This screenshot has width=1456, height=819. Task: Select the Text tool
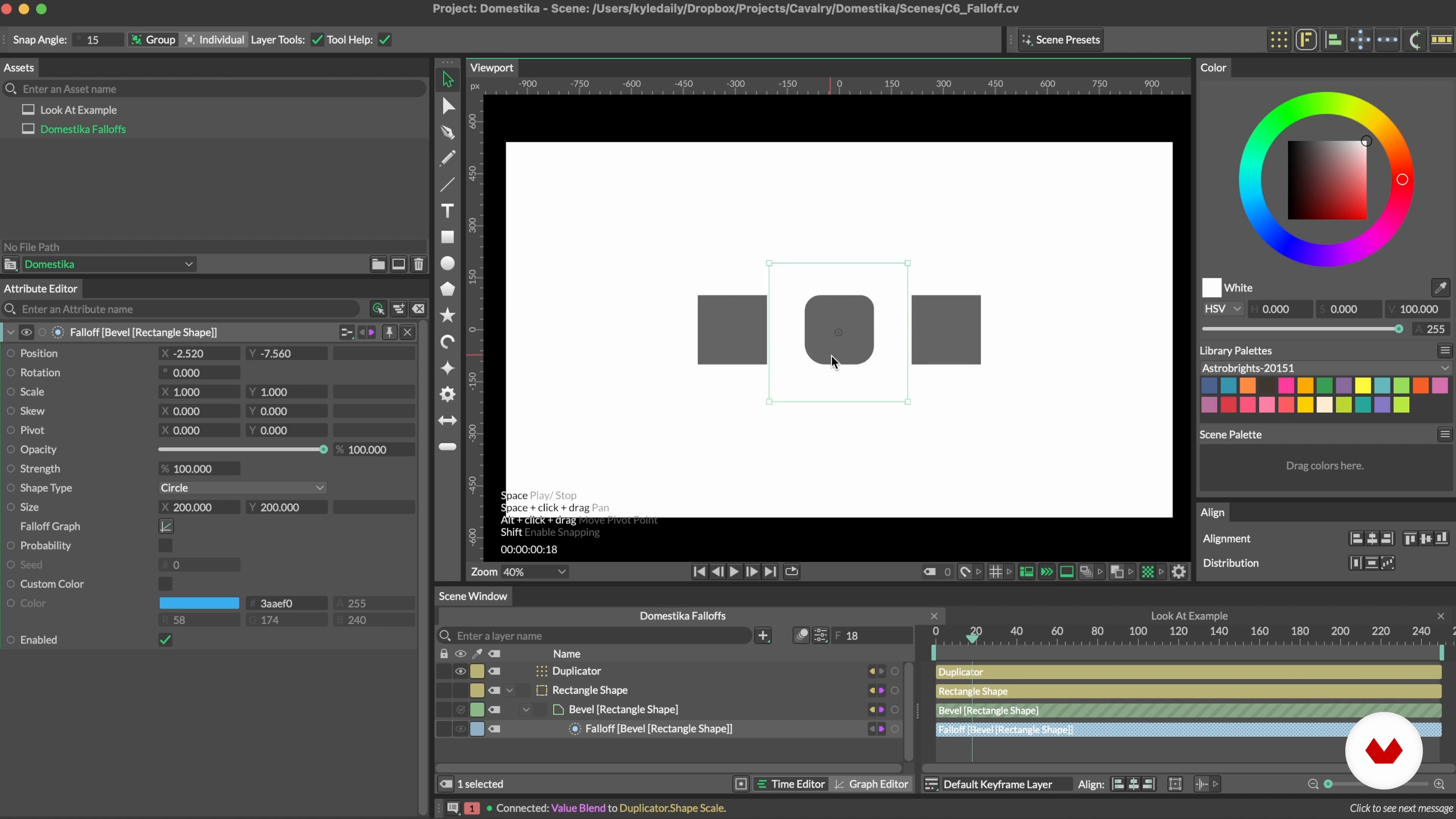(x=448, y=211)
